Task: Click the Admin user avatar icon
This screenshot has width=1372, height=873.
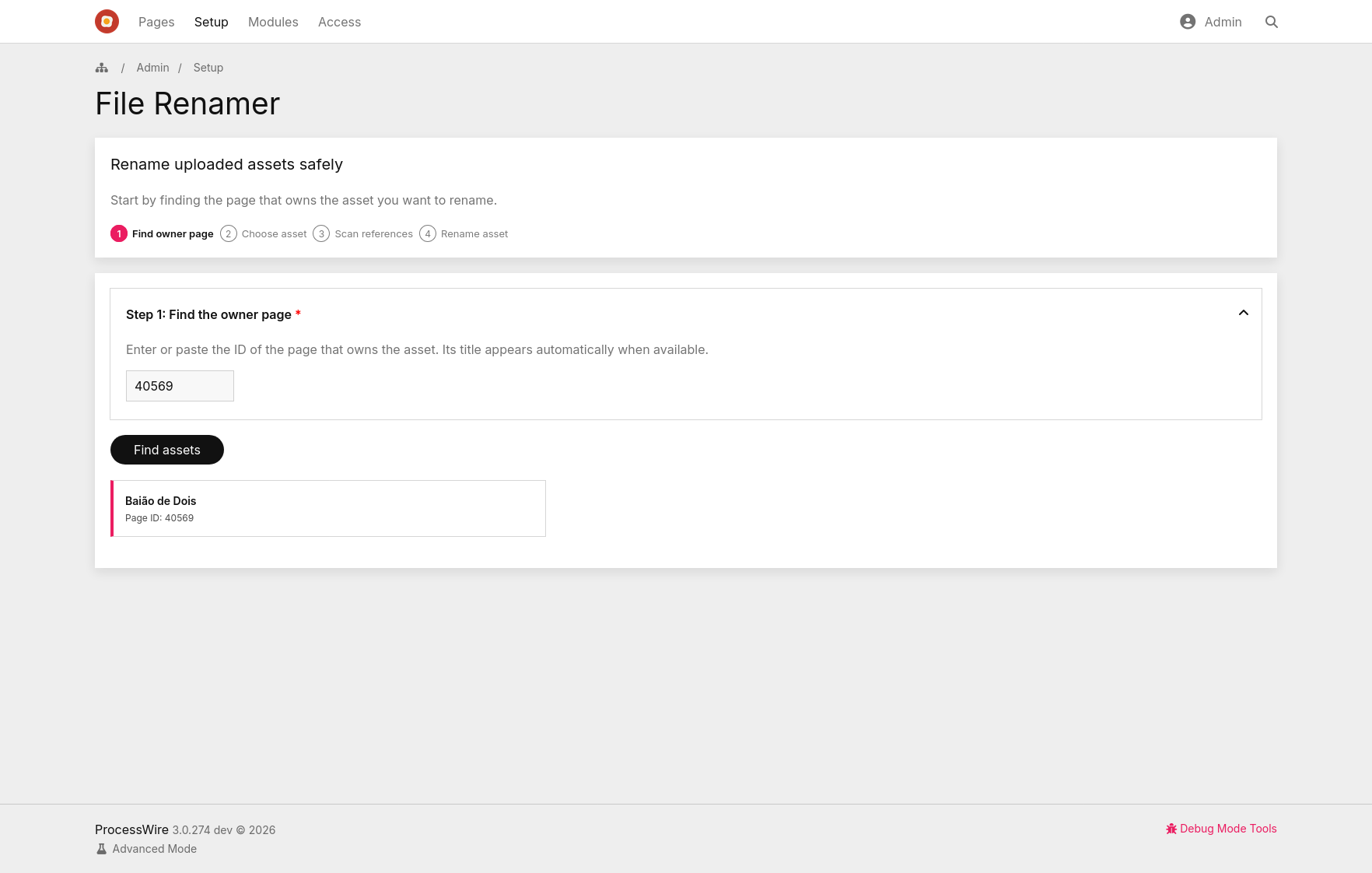Action: tap(1188, 22)
